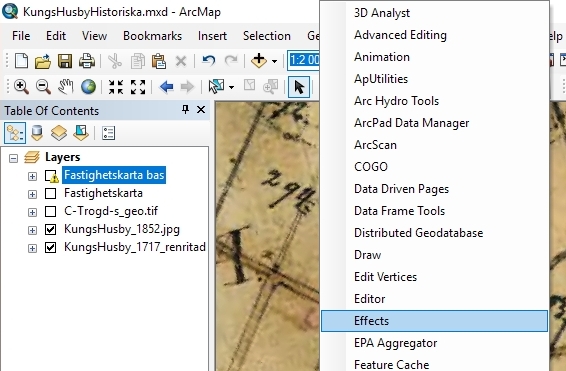Image resolution: width=566 pixels, height=371 pixels.
Task: Save the map with floppy disk icon
Action: pyautogui.click(x=65, y=61)
